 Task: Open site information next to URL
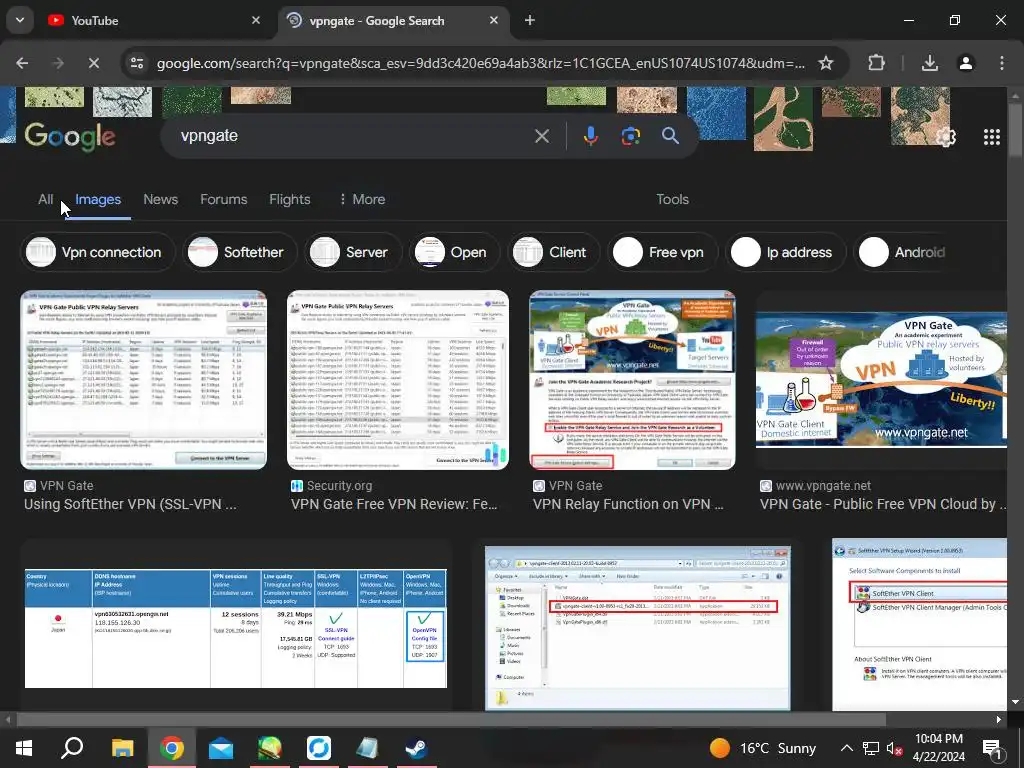(x=137, y=63)
